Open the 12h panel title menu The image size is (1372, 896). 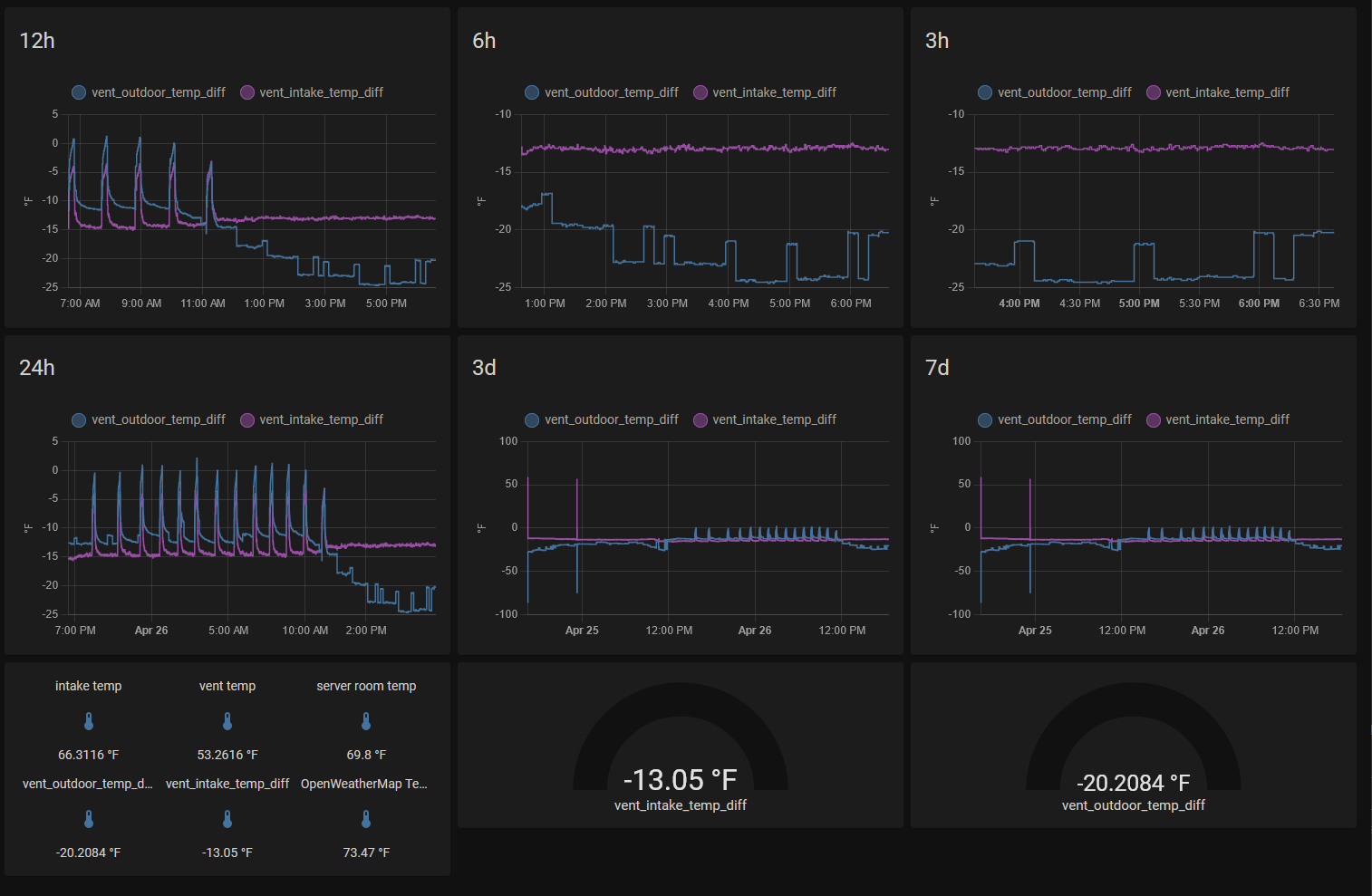coord(37,40)
